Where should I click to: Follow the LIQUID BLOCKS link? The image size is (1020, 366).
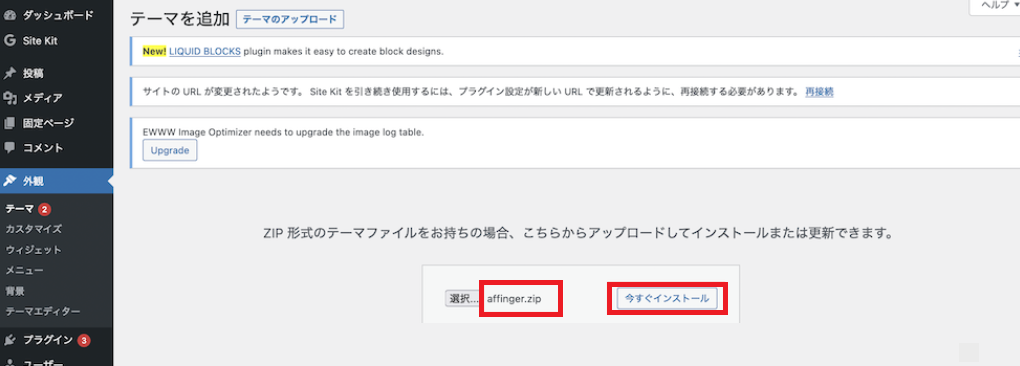click(205, 51)
